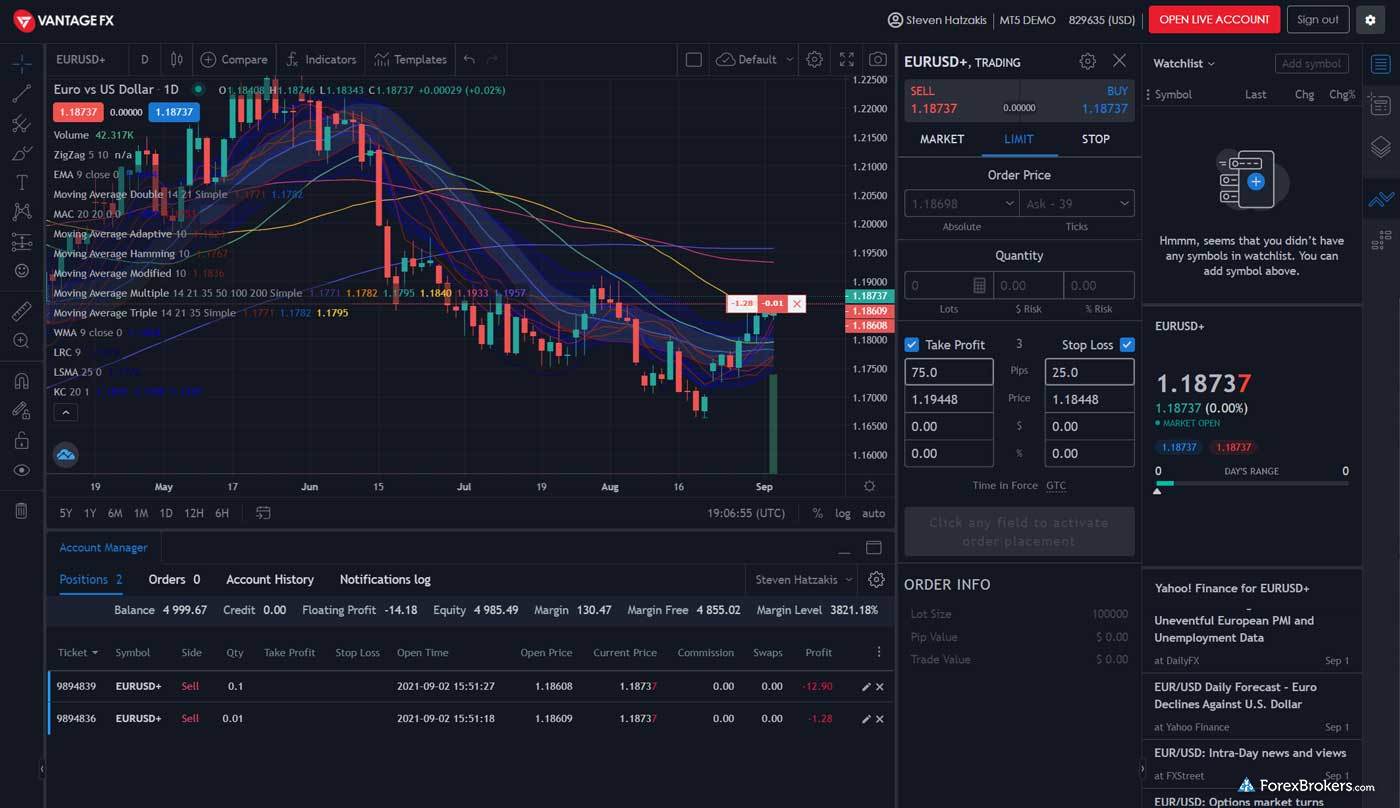
Task: Click the Open Live Account button
Action: click(1214, 20)
